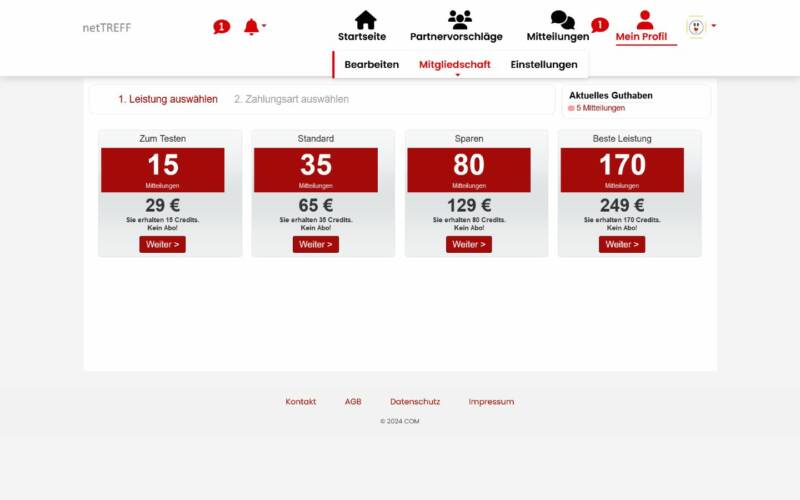Select step 2. Zahlungsart auswählen
Screen dimensions: 800x500
point(291,99)
